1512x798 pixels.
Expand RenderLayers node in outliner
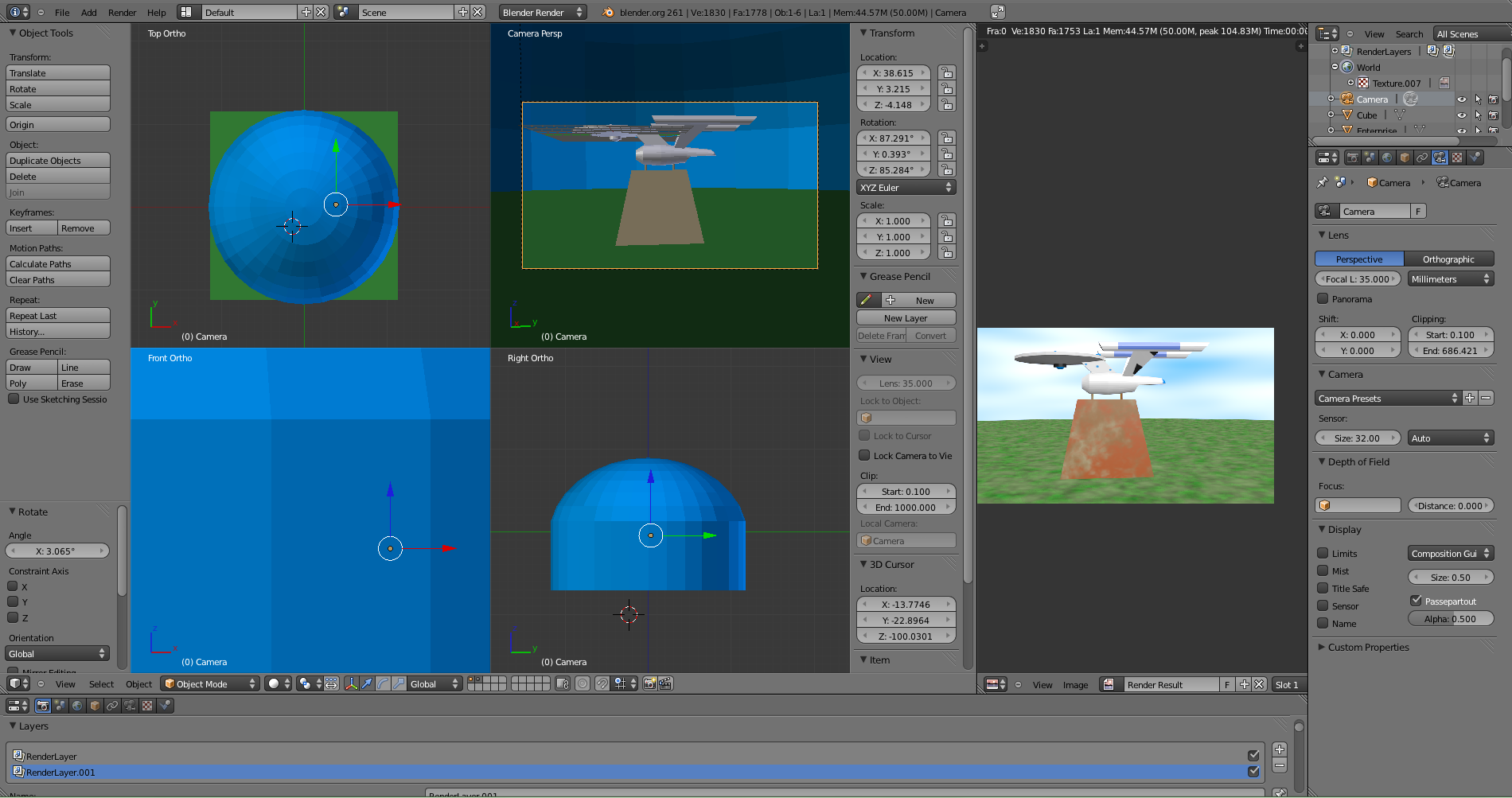click(x=1335, y=51)
